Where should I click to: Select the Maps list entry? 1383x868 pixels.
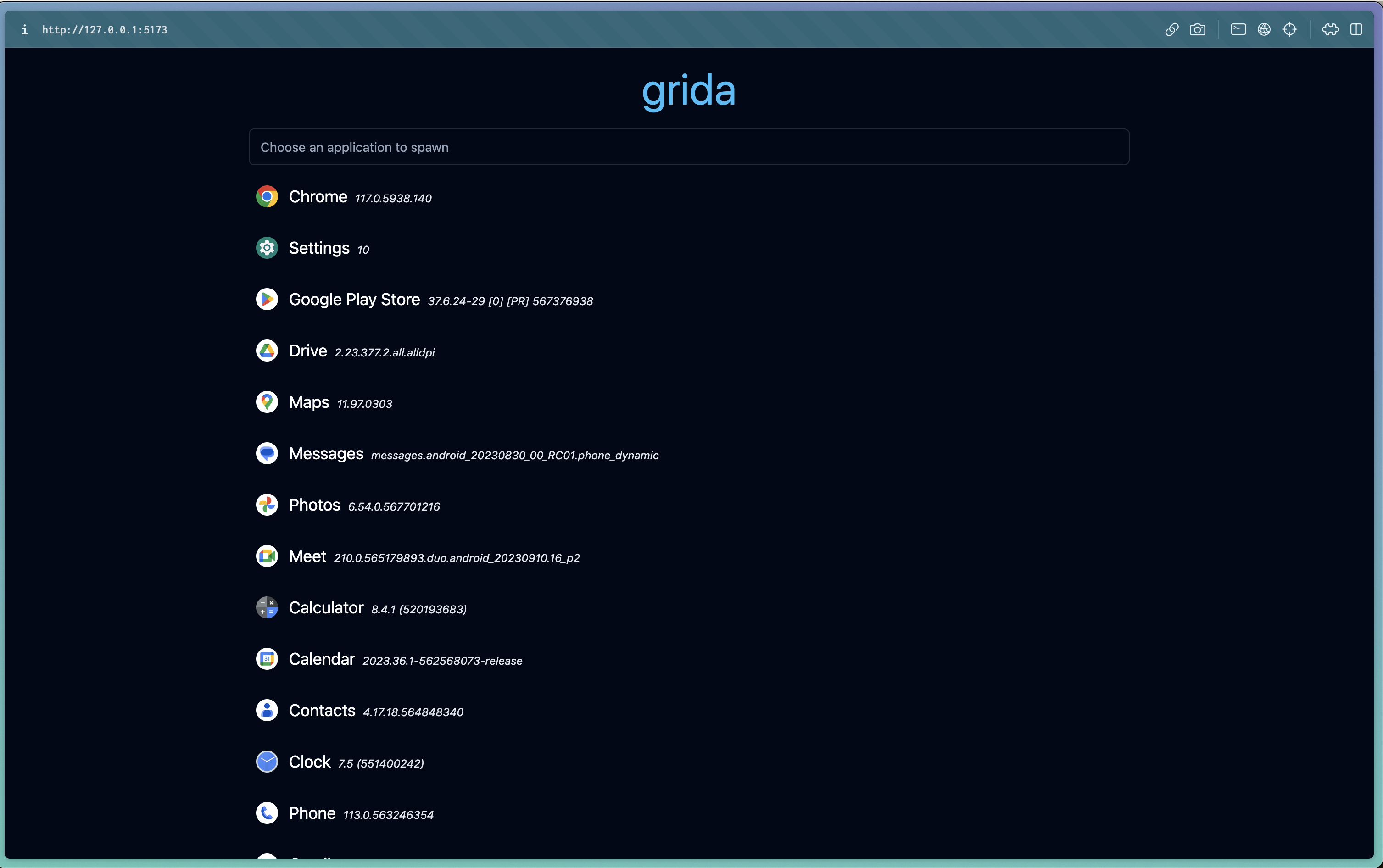click(309, 402)
